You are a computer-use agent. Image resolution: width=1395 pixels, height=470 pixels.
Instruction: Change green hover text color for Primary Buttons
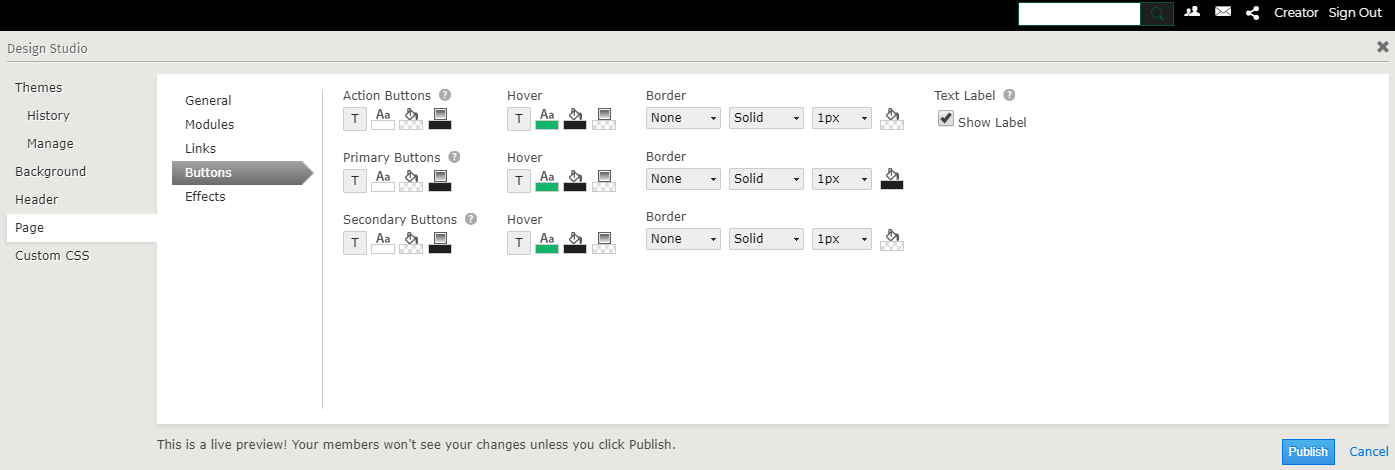click(547, 180)
